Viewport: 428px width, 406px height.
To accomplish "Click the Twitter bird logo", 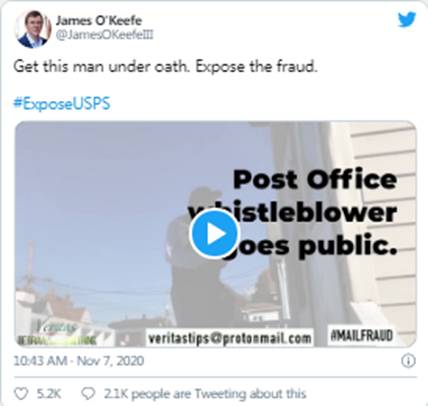I will point(407,19).
